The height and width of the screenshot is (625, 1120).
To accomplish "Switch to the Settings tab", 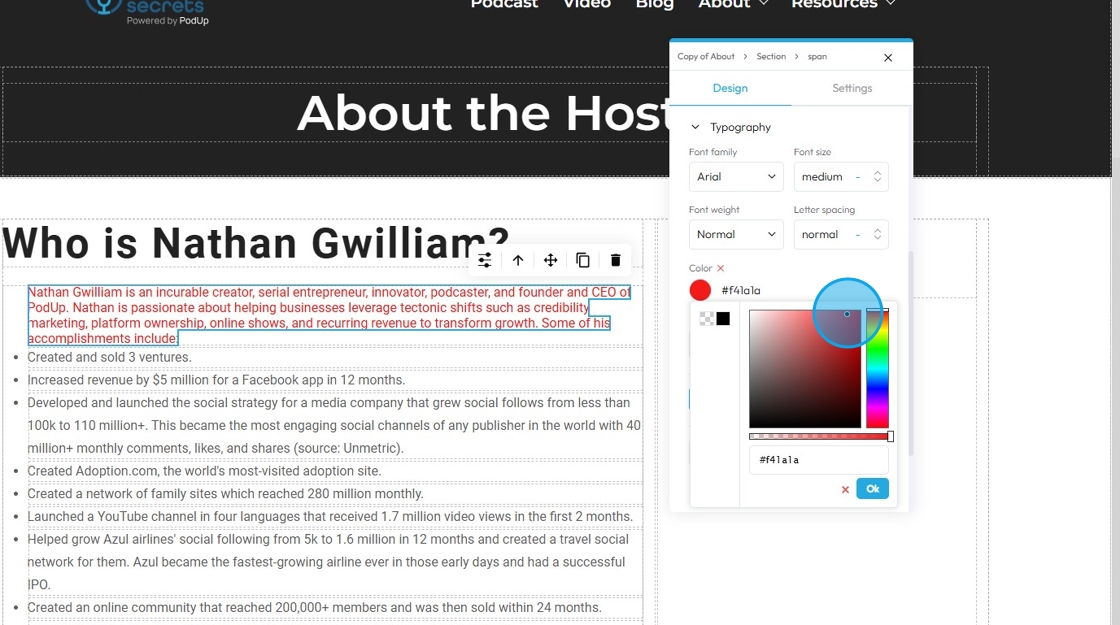I will pyautogui.click(x=852, y=88).
